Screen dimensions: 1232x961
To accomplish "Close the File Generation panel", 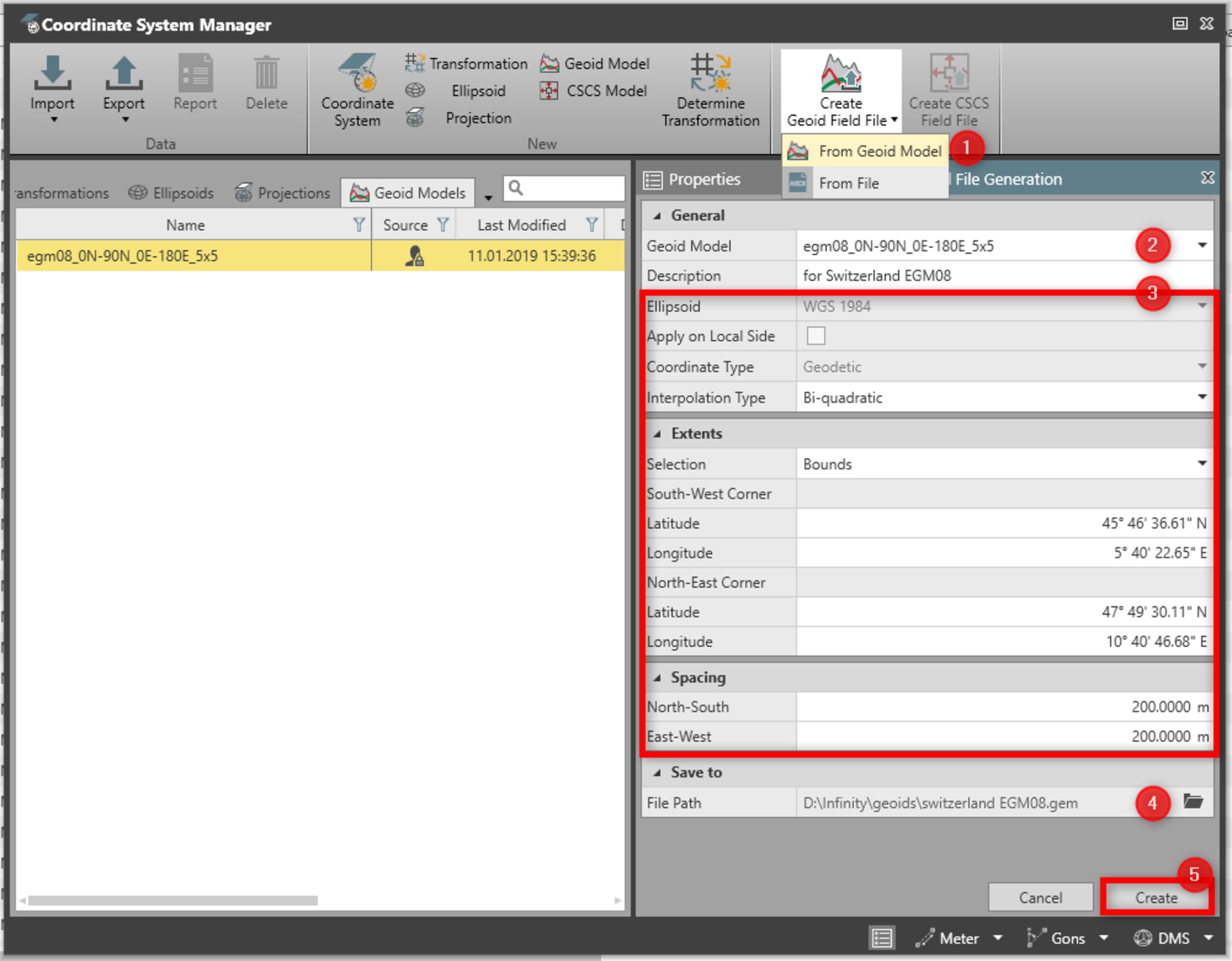I will [x=1207, y=177].
